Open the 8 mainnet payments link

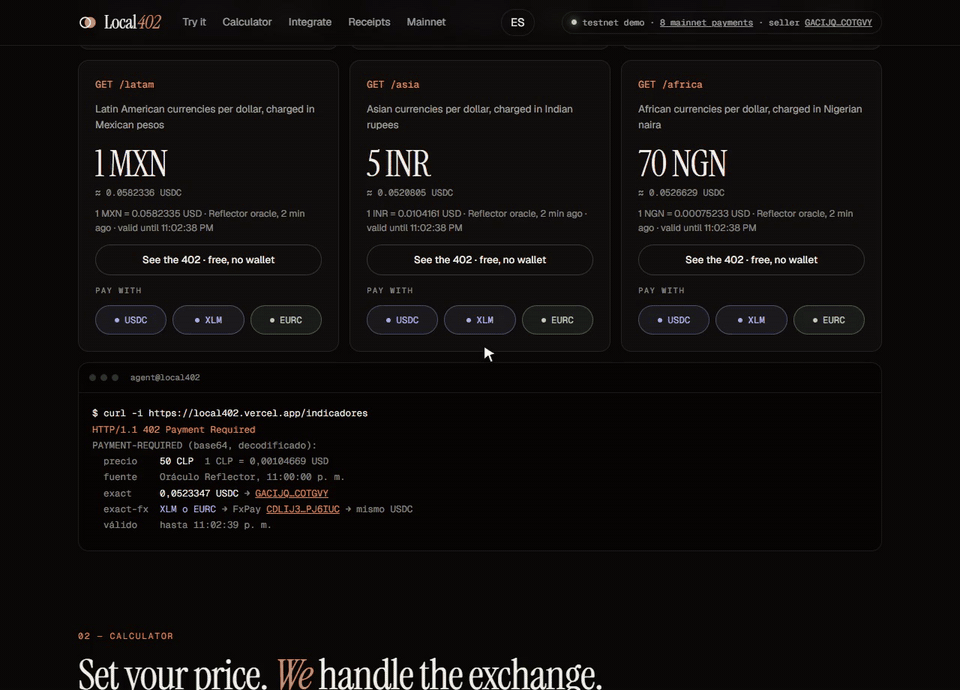pos(706,23)
